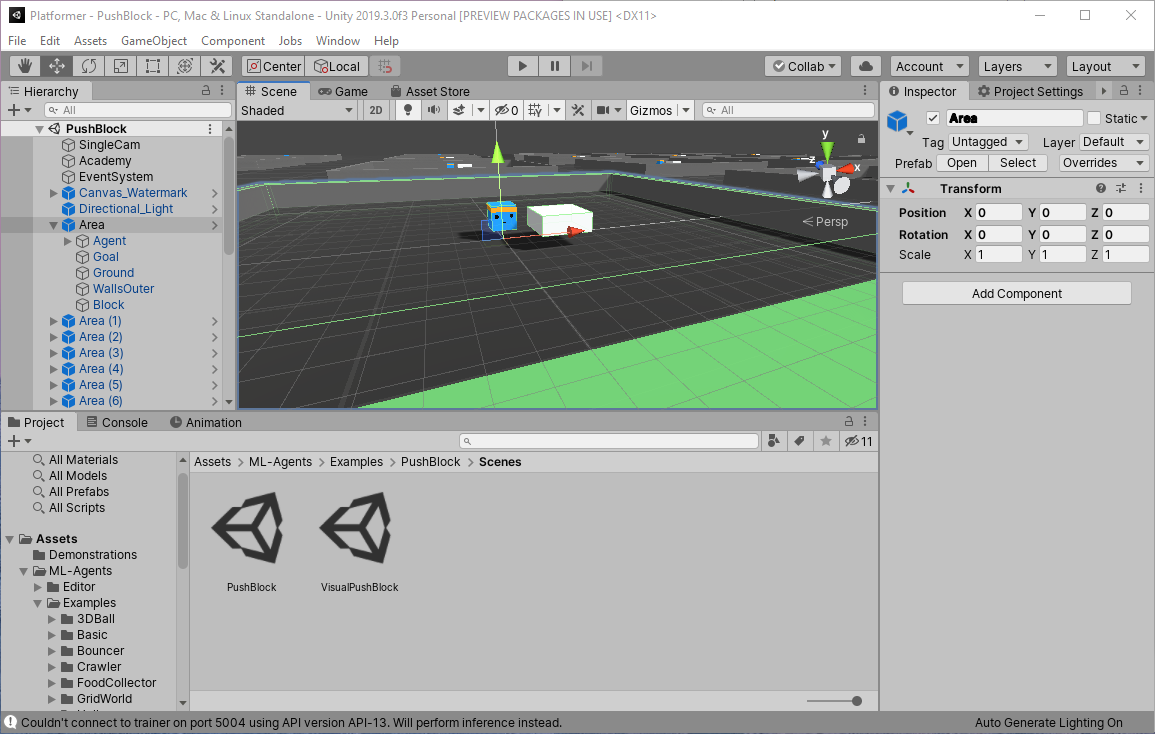Lock the scene view rotation gizmo
The image size is (1155, 734).
(x=860, y=139)
